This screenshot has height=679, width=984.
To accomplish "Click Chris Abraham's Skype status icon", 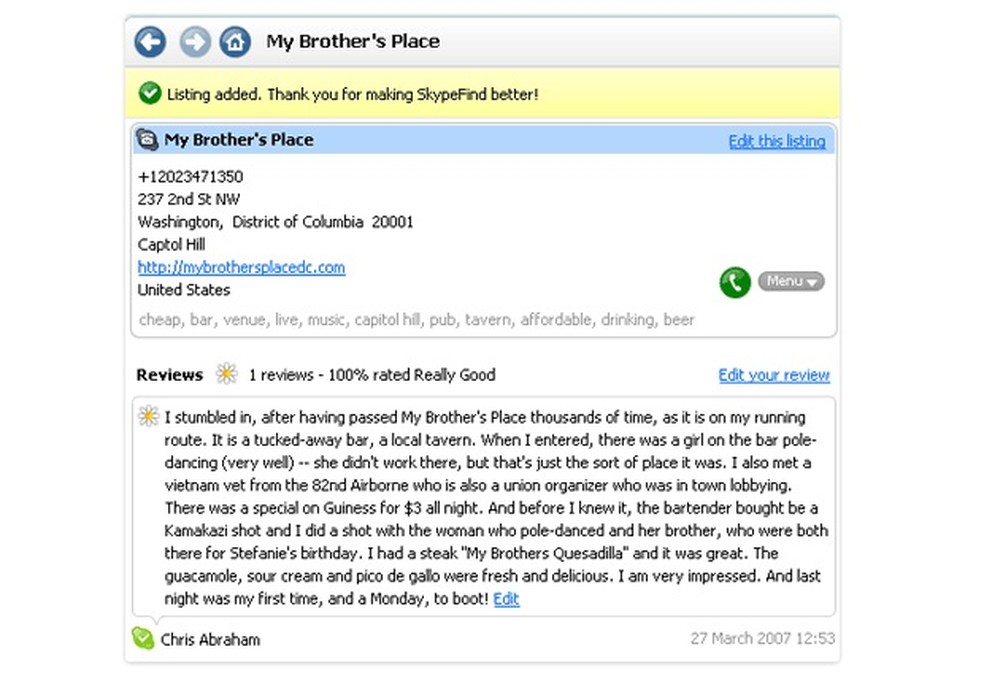I will click(143, 637).
